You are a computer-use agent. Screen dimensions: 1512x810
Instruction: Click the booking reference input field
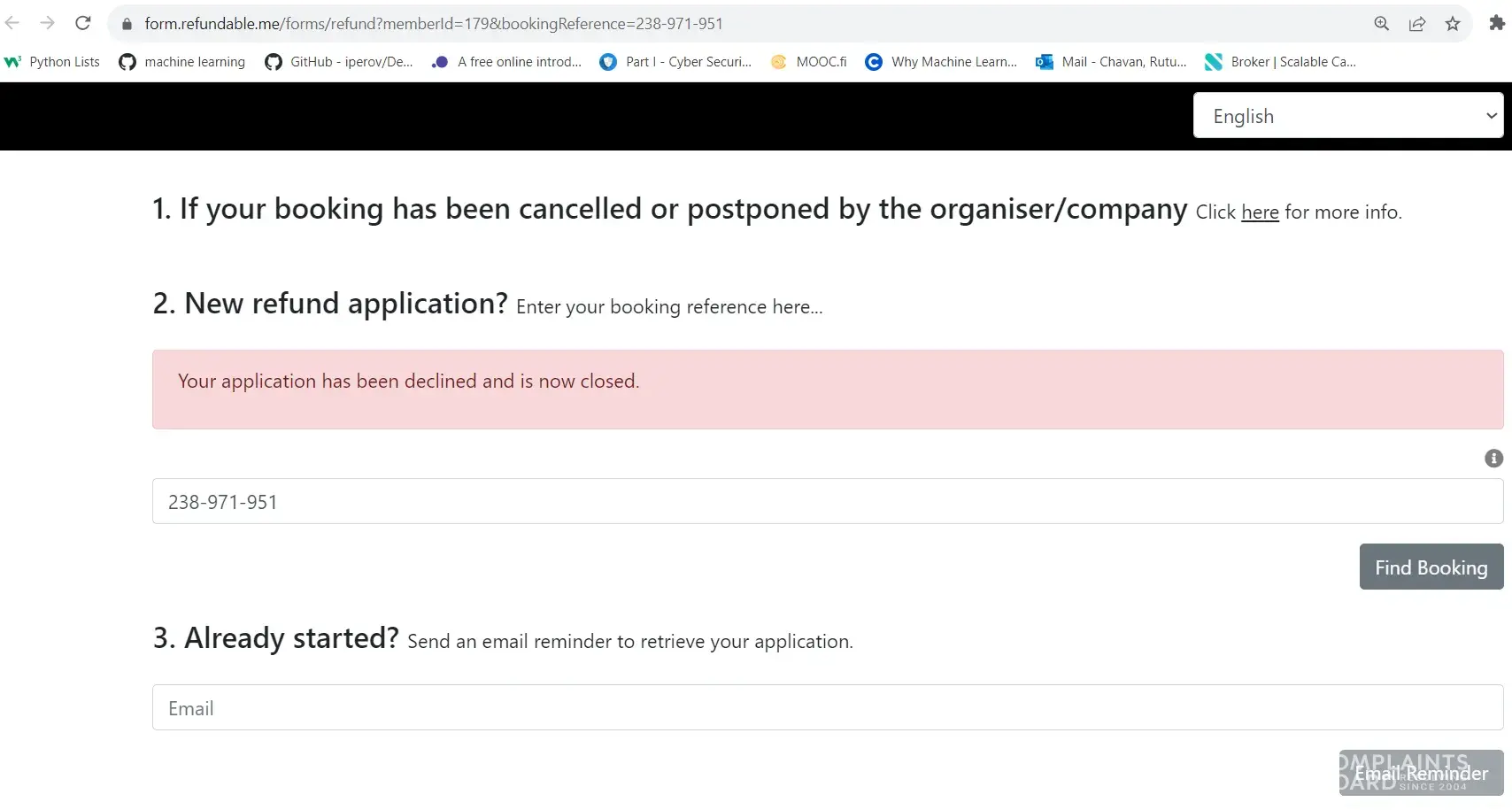tap(827, 502)
